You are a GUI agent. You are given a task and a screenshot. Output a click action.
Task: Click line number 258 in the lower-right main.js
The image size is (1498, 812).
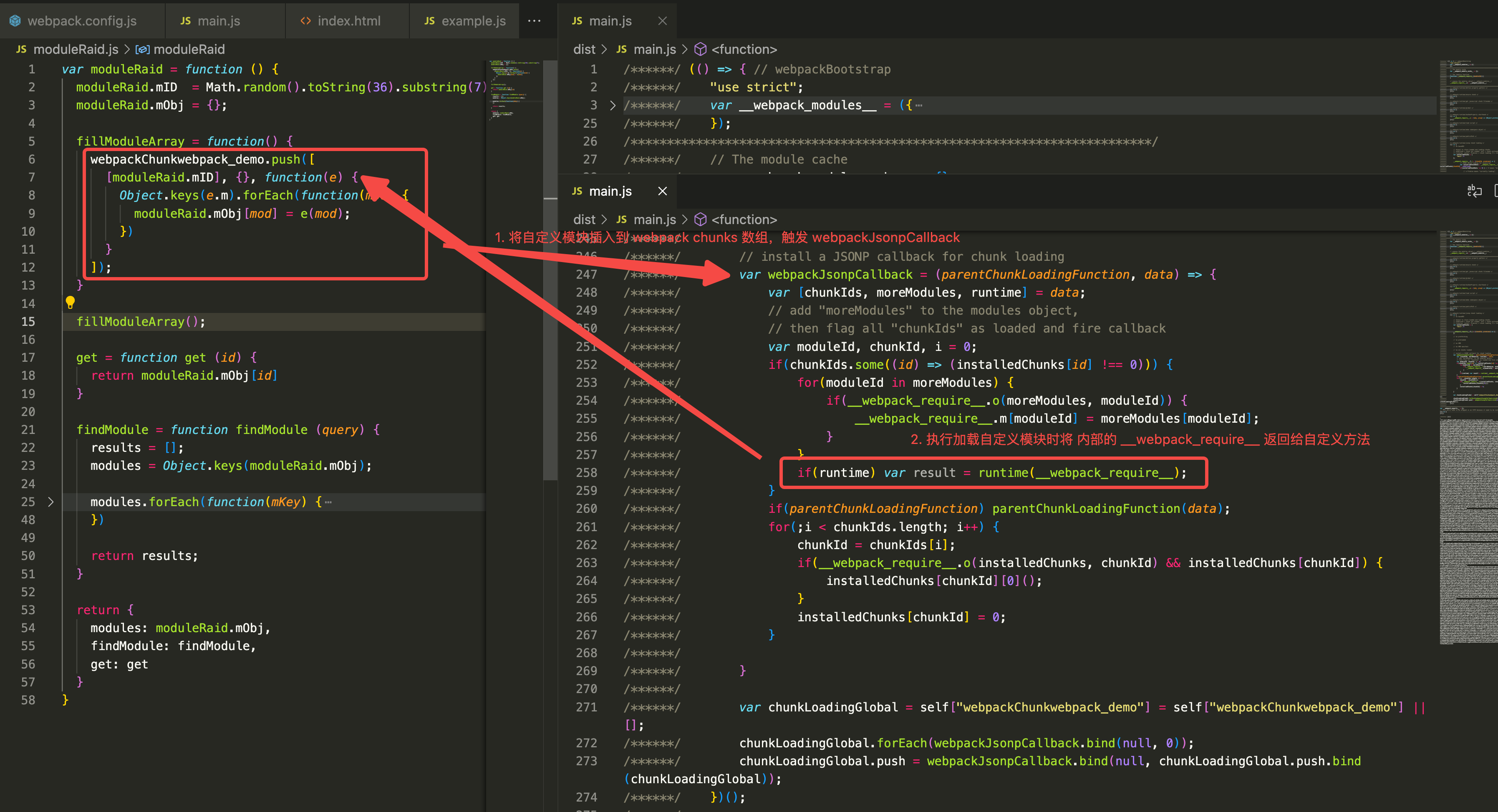tap(586, 473)
